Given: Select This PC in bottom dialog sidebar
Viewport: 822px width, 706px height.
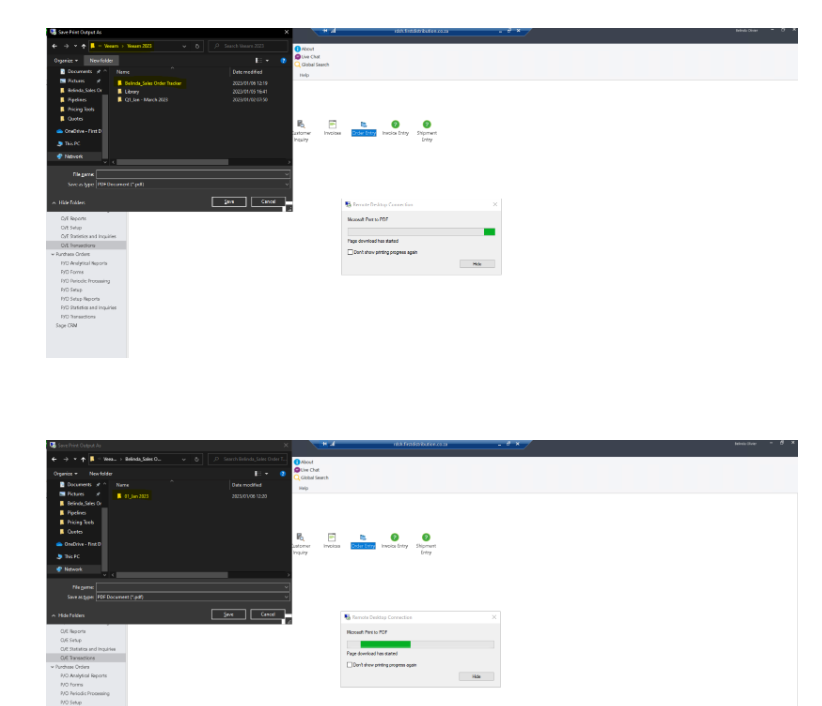Looking at the screenshot, I should pyautogui.click(x=68, y=556).
